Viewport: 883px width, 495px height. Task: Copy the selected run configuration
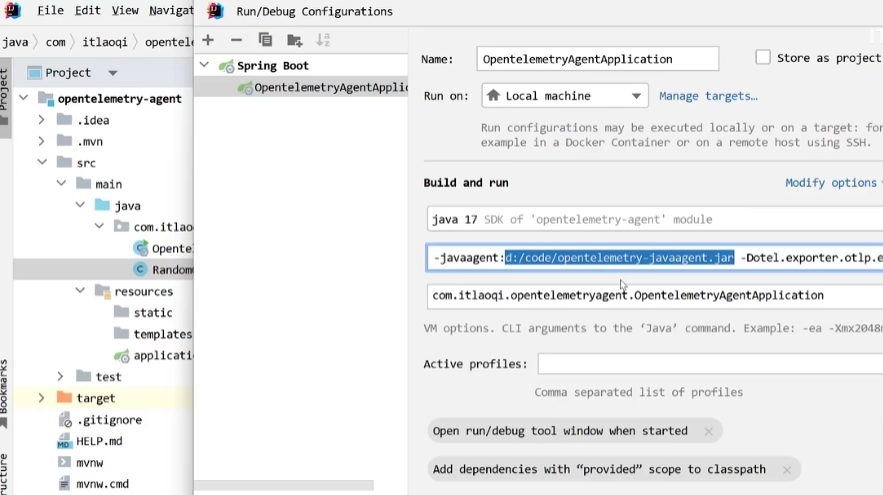(x=265, y=40)
